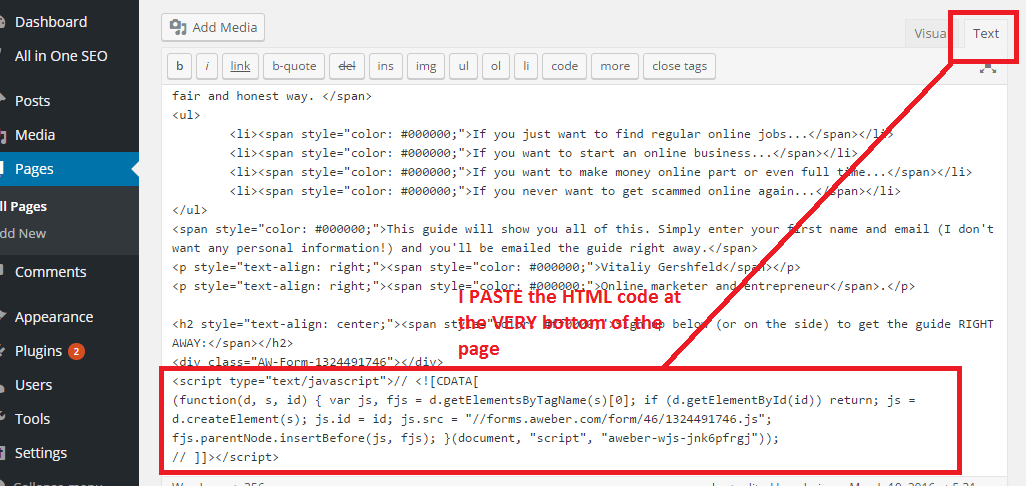1026x486 pixels.
Task: Toggle distraction-free fullscreen writing icon
Action: coord(987,67)
